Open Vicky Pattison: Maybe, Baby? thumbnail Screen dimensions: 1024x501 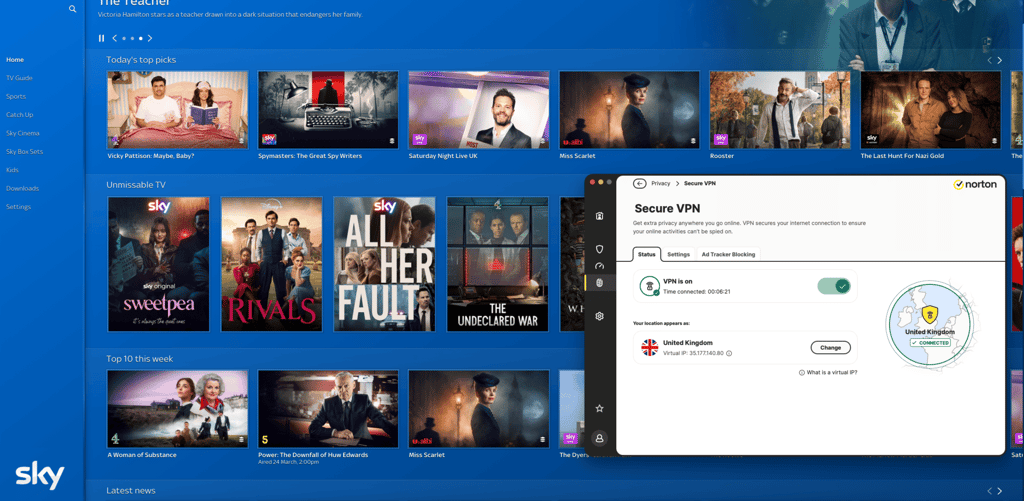(178, 110)
